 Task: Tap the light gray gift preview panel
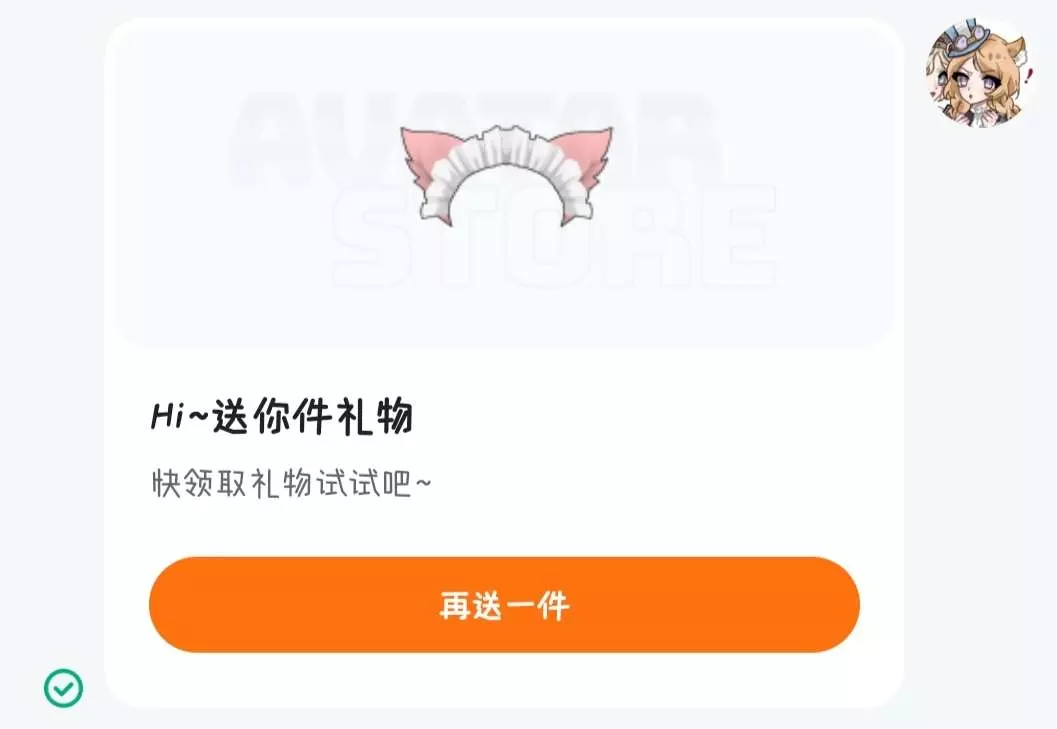coord(504,187)
